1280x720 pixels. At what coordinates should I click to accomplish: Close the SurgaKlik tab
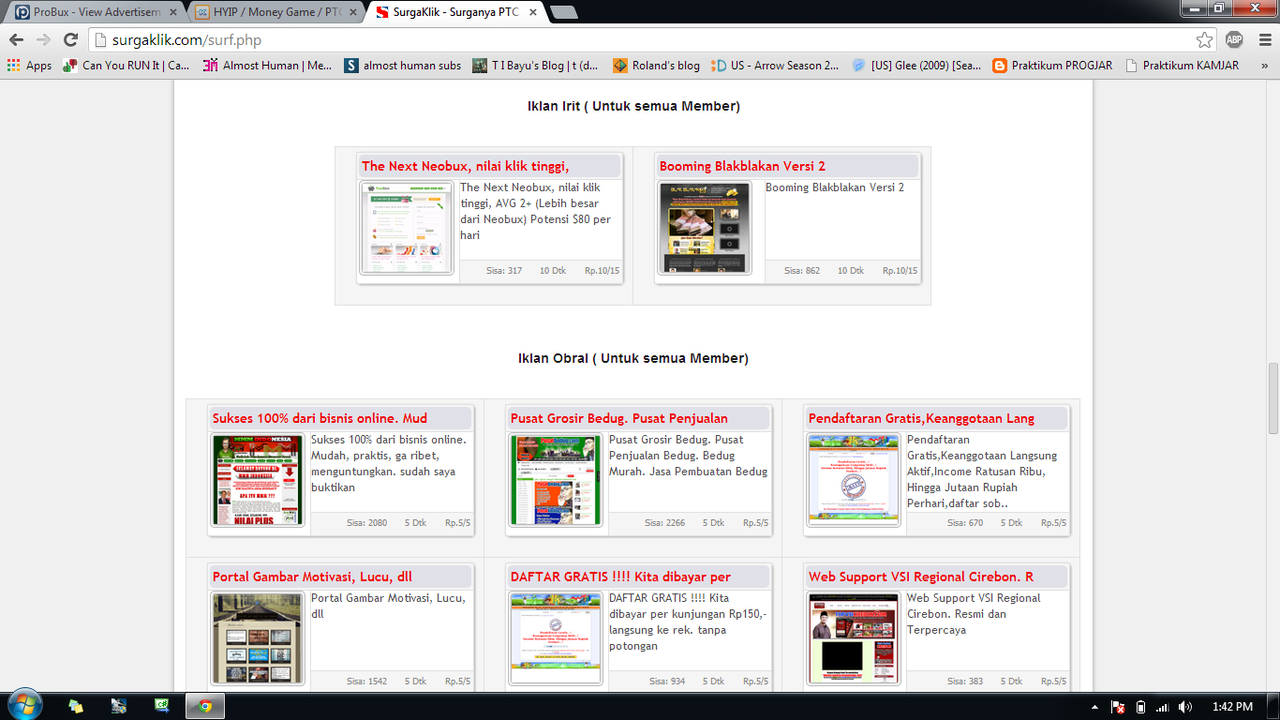[x=535, y=13]
